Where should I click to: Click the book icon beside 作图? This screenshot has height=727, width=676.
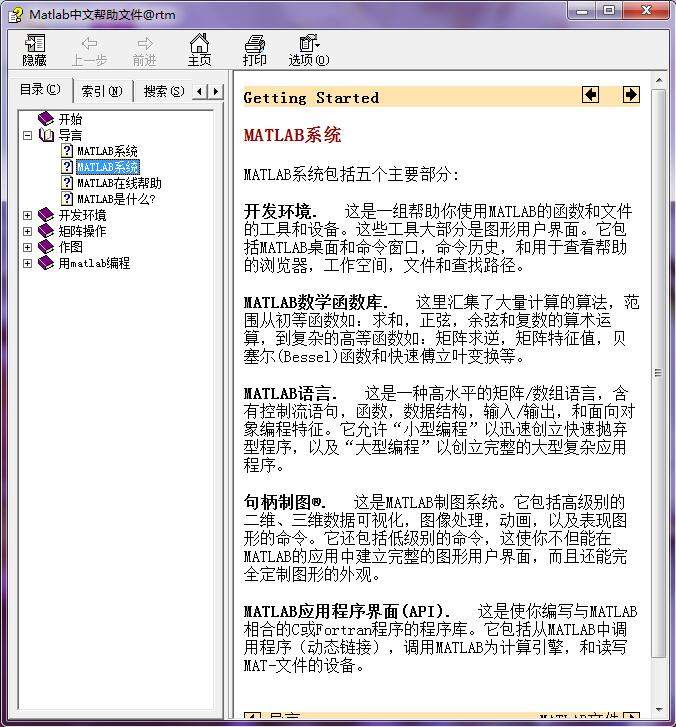coord(46,247)
